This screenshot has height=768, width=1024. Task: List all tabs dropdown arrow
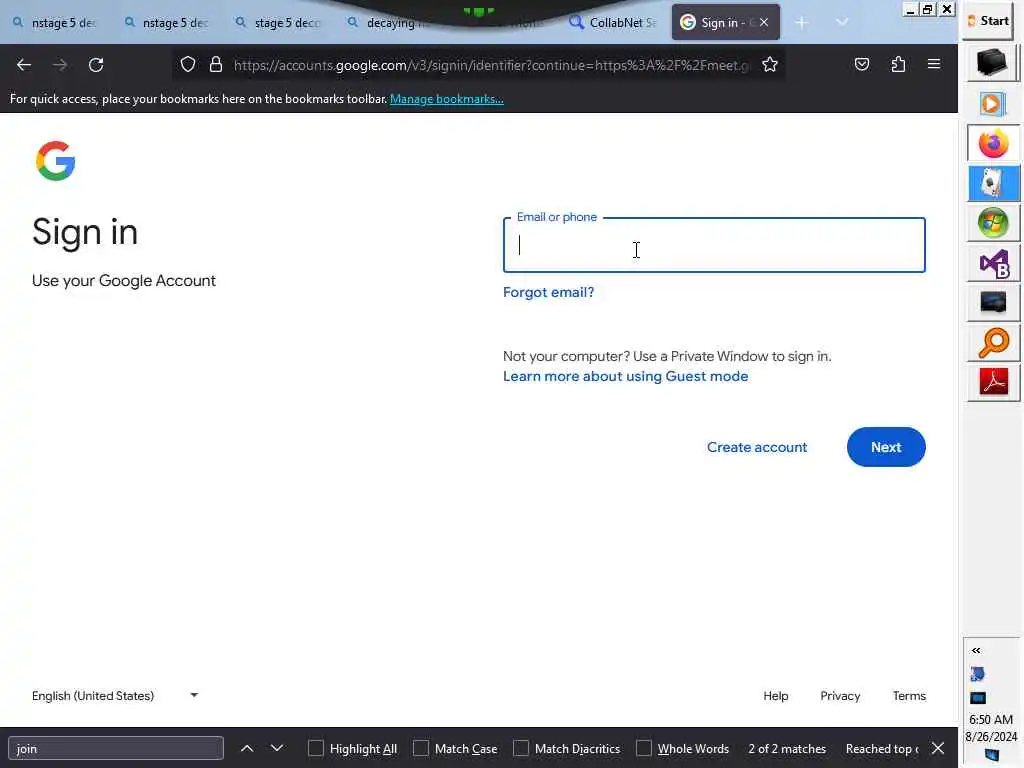coord(842,23)
